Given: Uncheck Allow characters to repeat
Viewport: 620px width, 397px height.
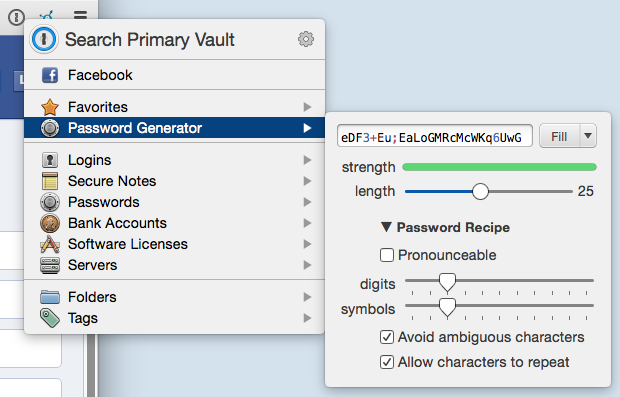Looking at the screenshot, I should (387, 362).
